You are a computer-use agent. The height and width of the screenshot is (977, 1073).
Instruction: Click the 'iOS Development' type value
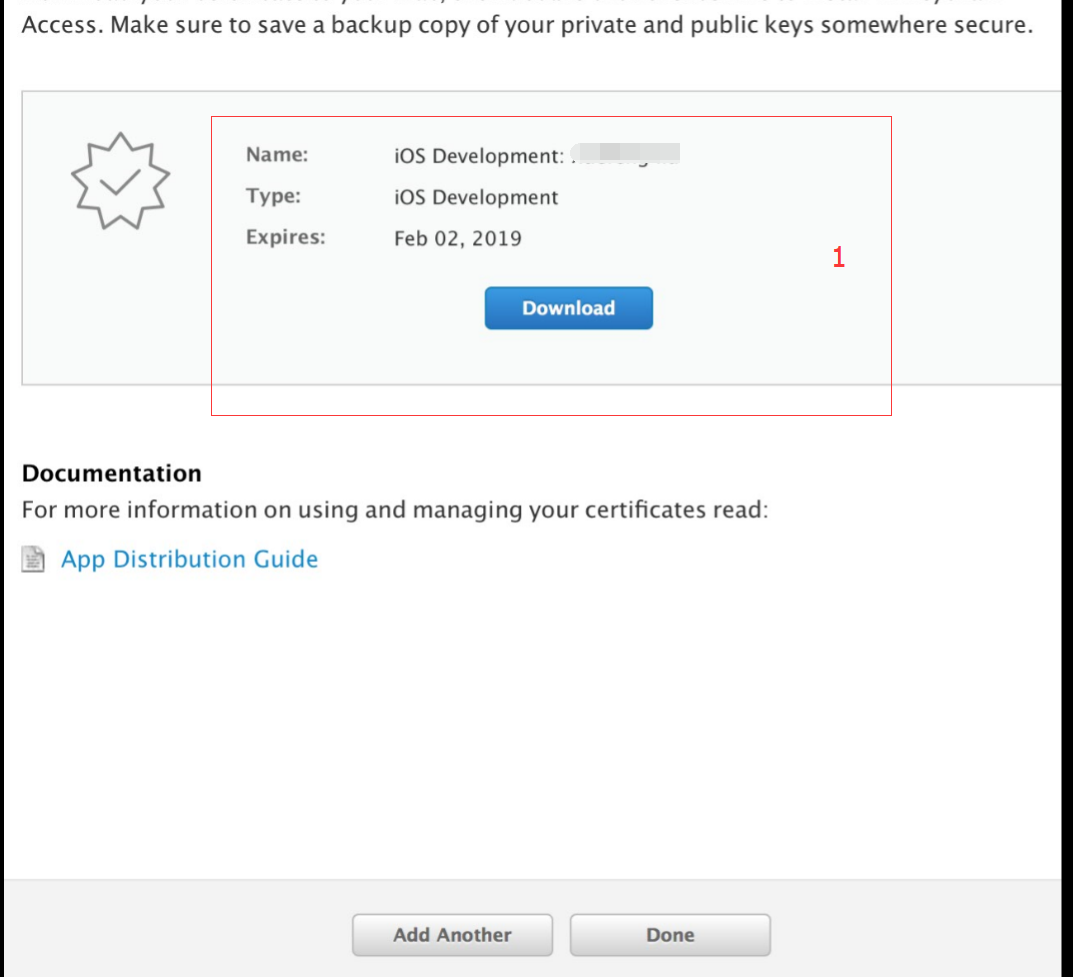[476, 197]
